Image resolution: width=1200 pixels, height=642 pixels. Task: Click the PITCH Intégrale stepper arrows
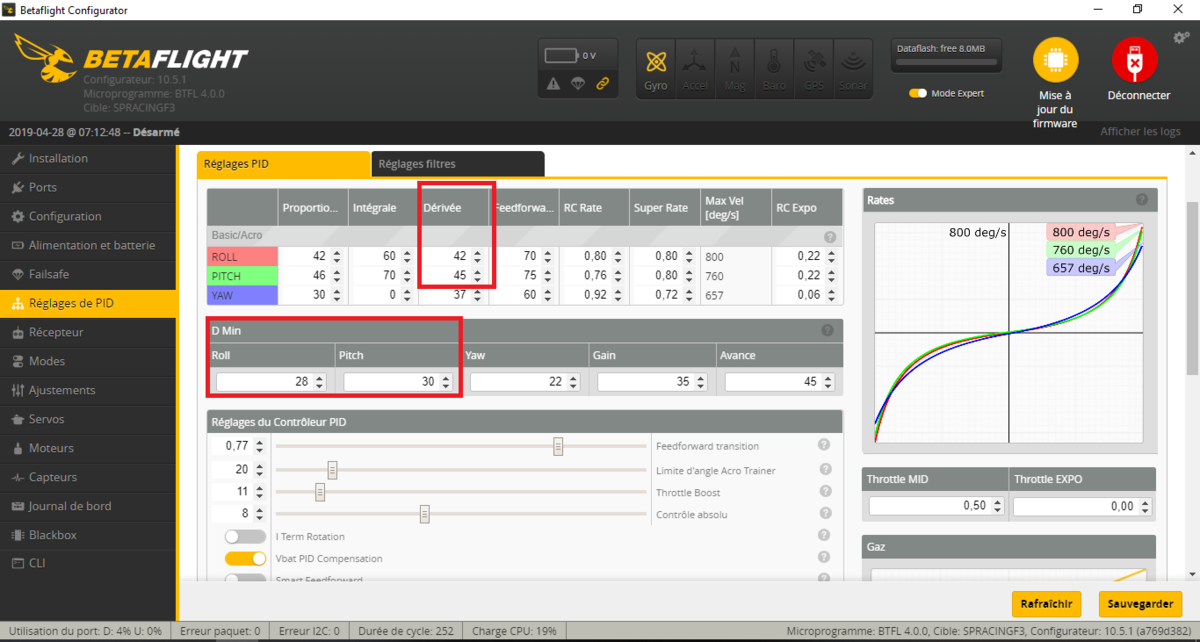(x=406, y=275)
